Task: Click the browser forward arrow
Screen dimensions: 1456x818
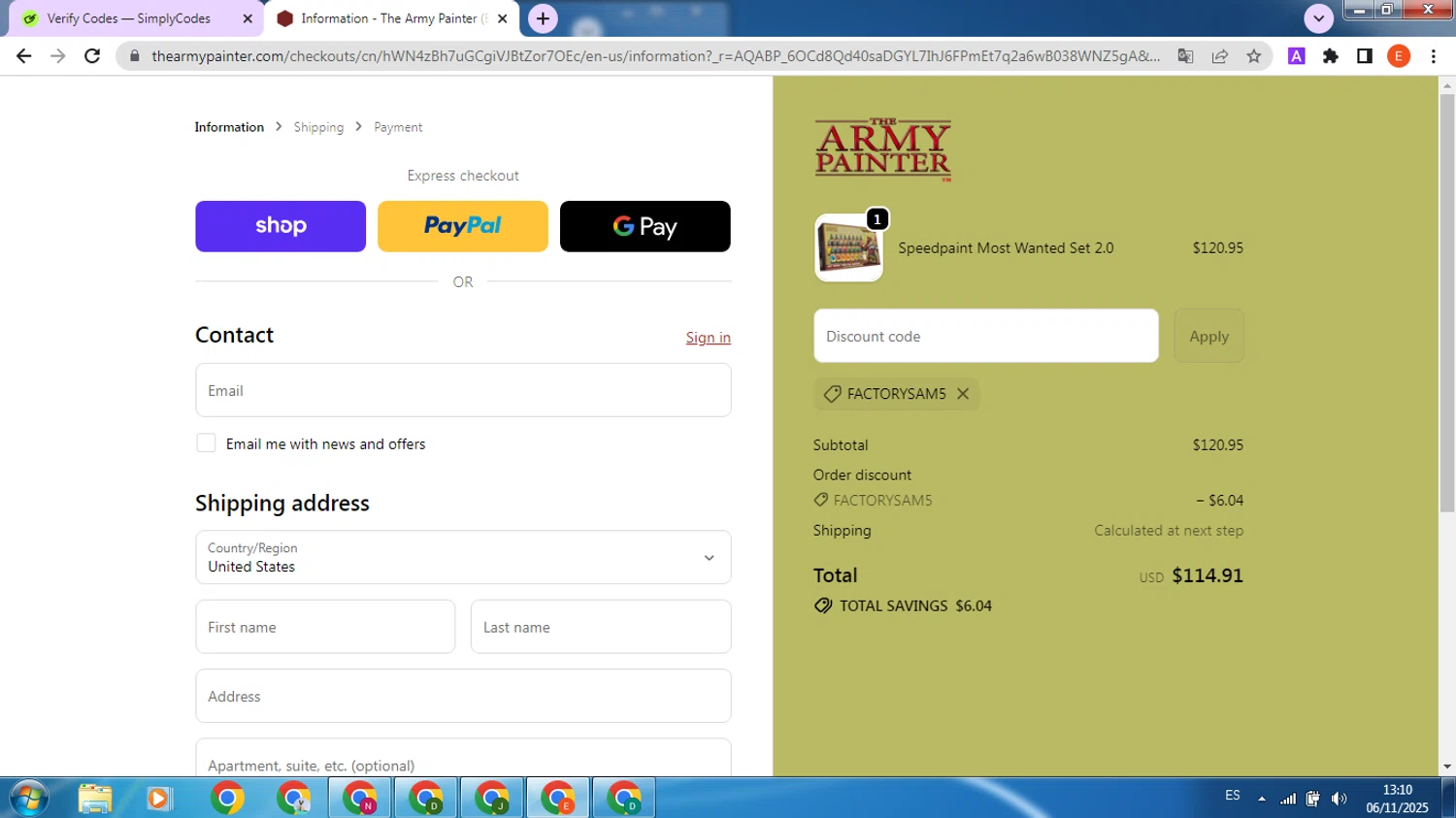Action: point(58,56)
